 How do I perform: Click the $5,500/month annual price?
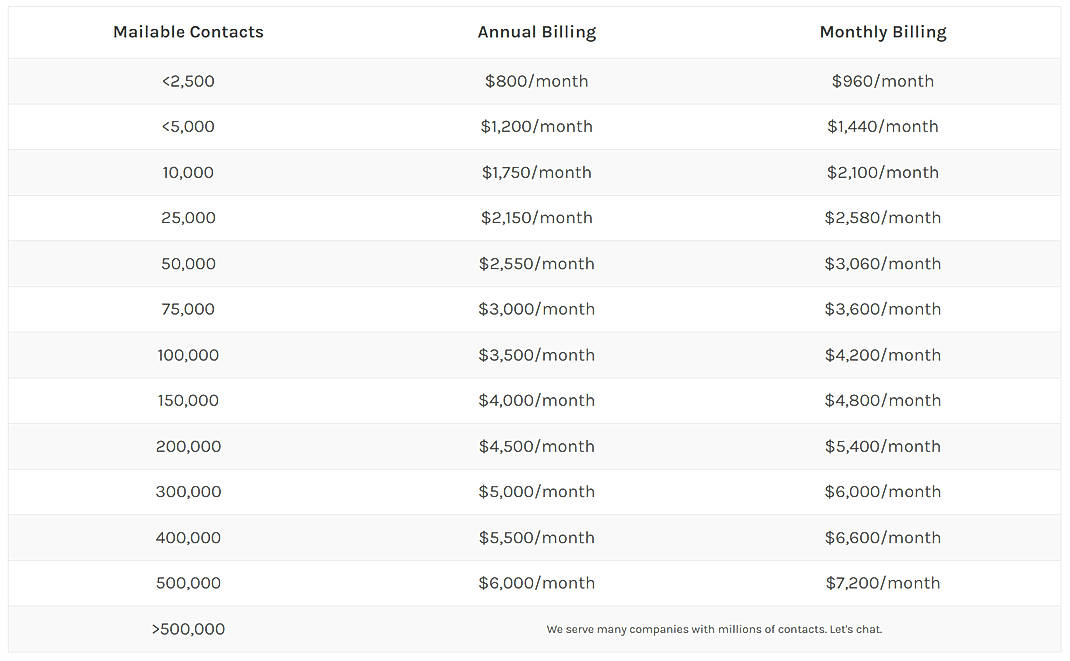[536, 537]
